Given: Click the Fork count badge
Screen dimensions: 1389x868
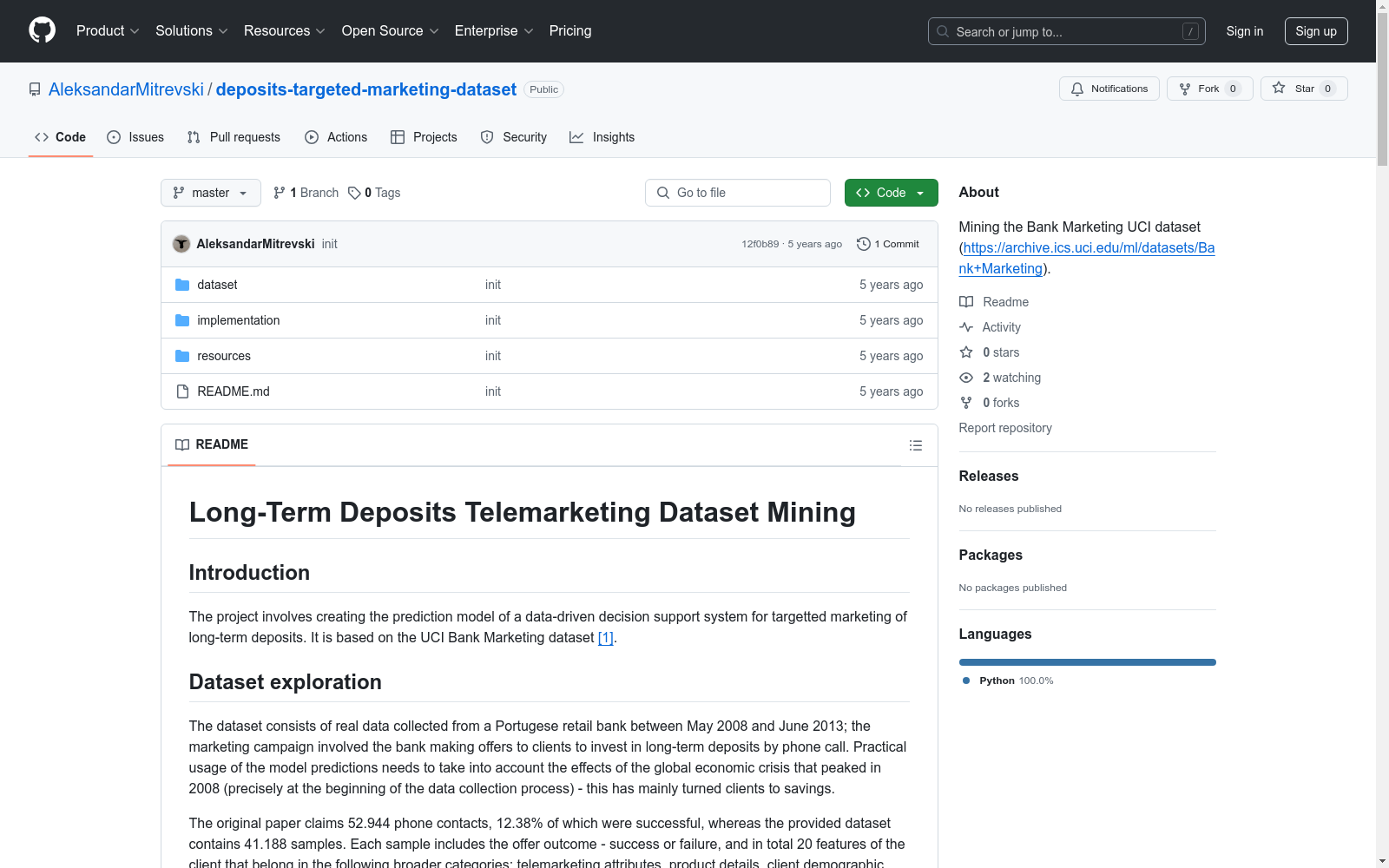Looking at the screenshot, I should pos(1233,89).
